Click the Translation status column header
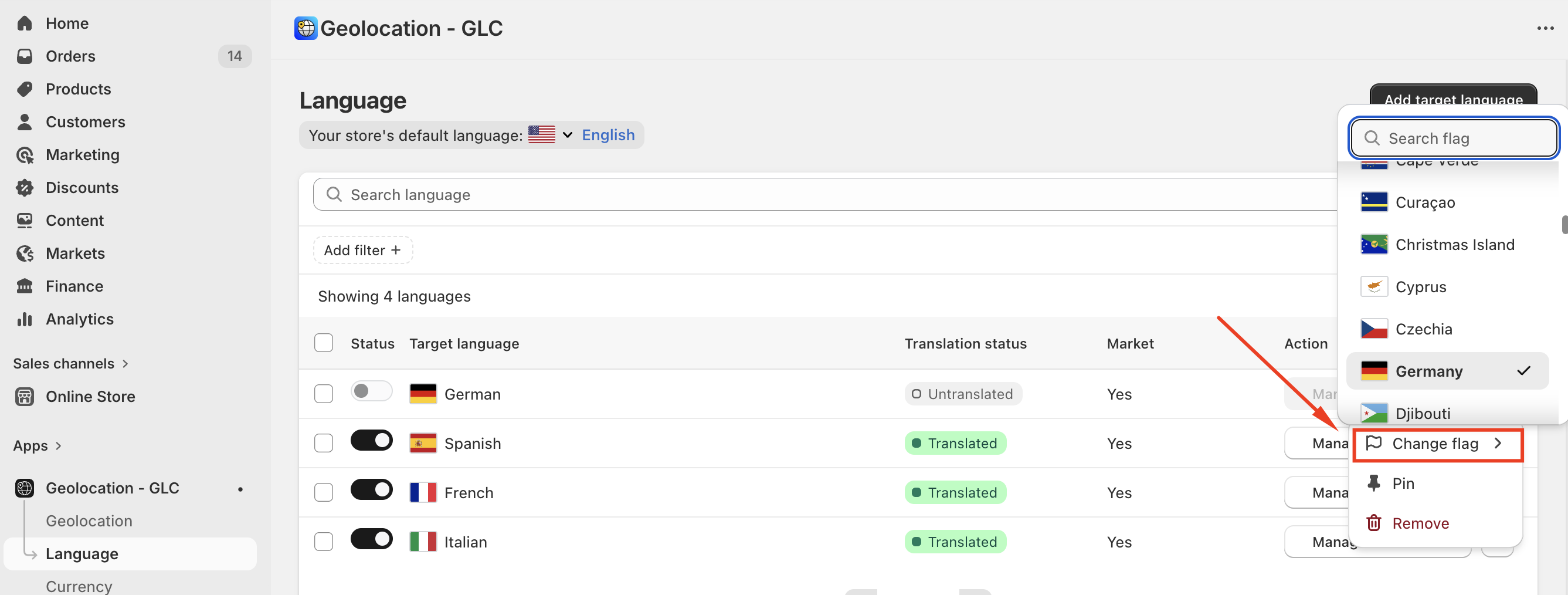This screenshot has height=595, width=1568. click(965, 343)
